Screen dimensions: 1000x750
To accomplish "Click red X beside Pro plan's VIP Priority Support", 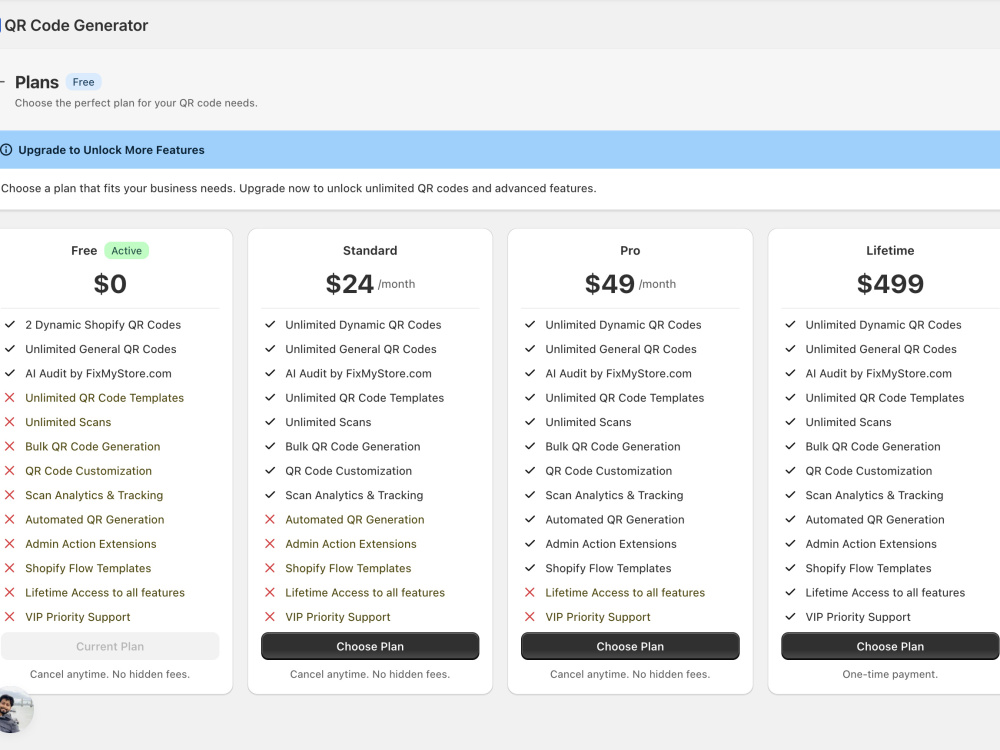I will click(x=530, y=617).
